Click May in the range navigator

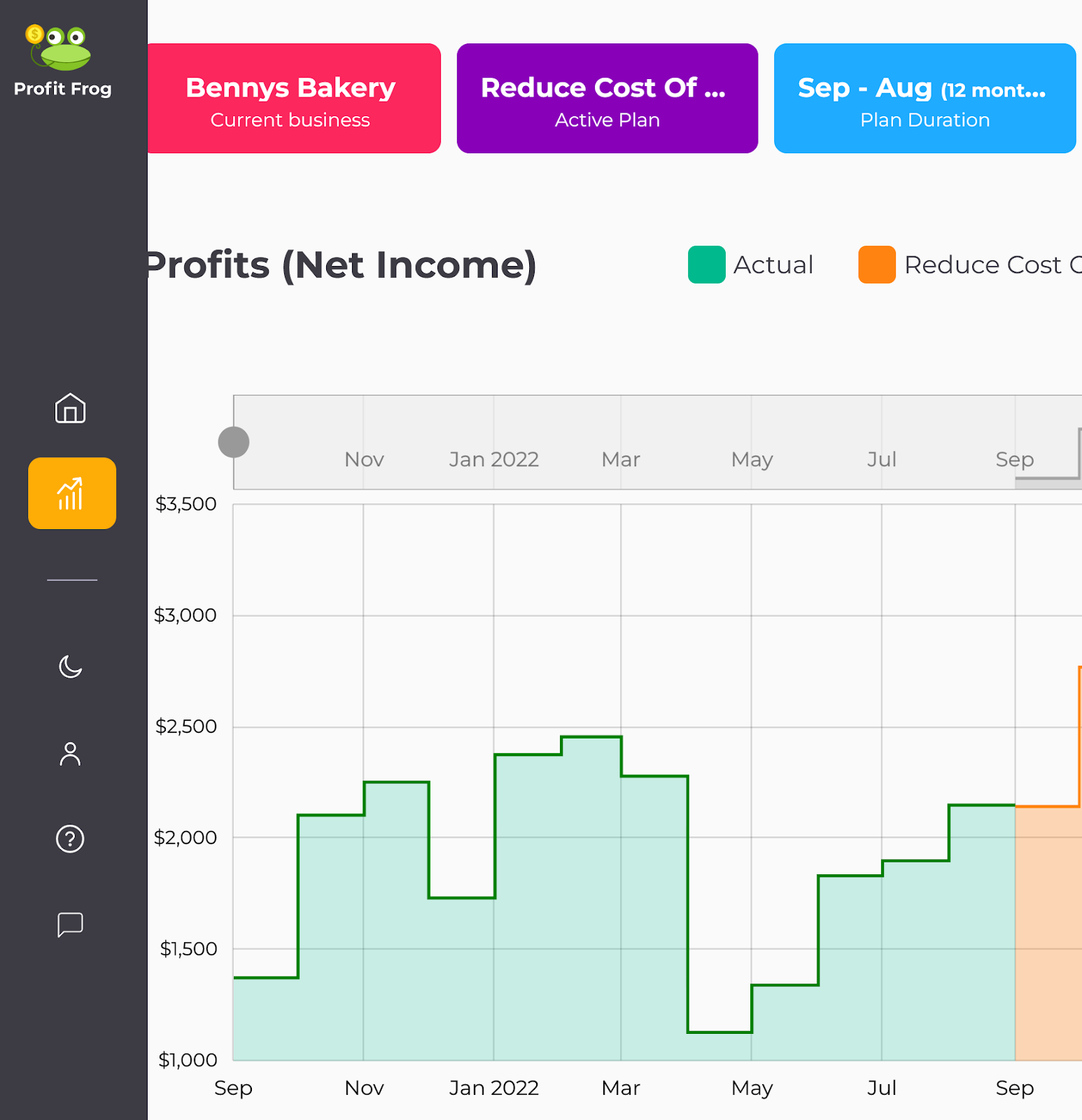tap(752, 460)
